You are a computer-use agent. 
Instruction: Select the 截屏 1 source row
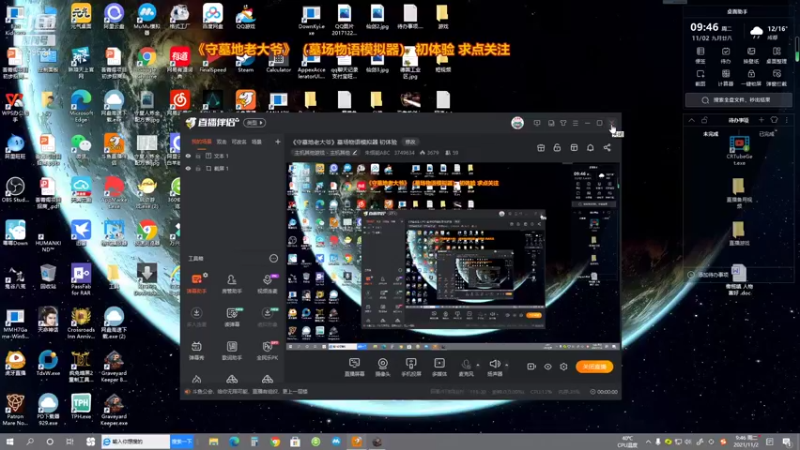234,168
